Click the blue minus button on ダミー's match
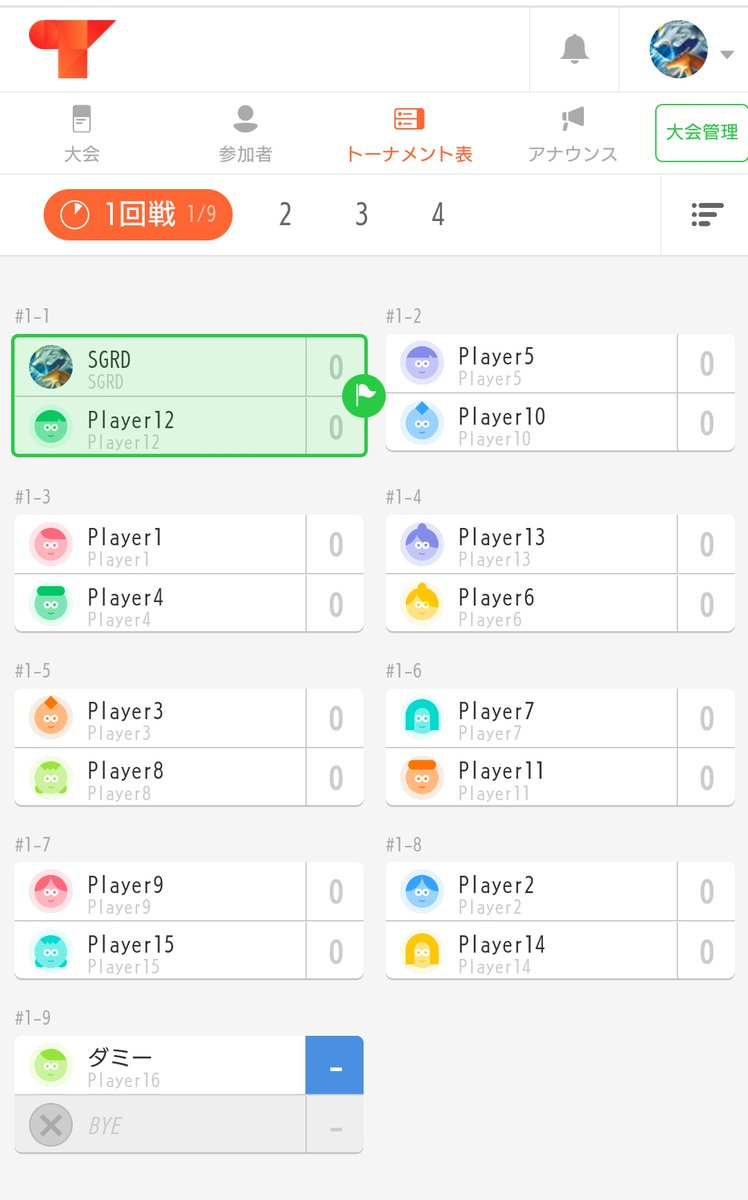 pyautogui.click(x=334, y=1066)
